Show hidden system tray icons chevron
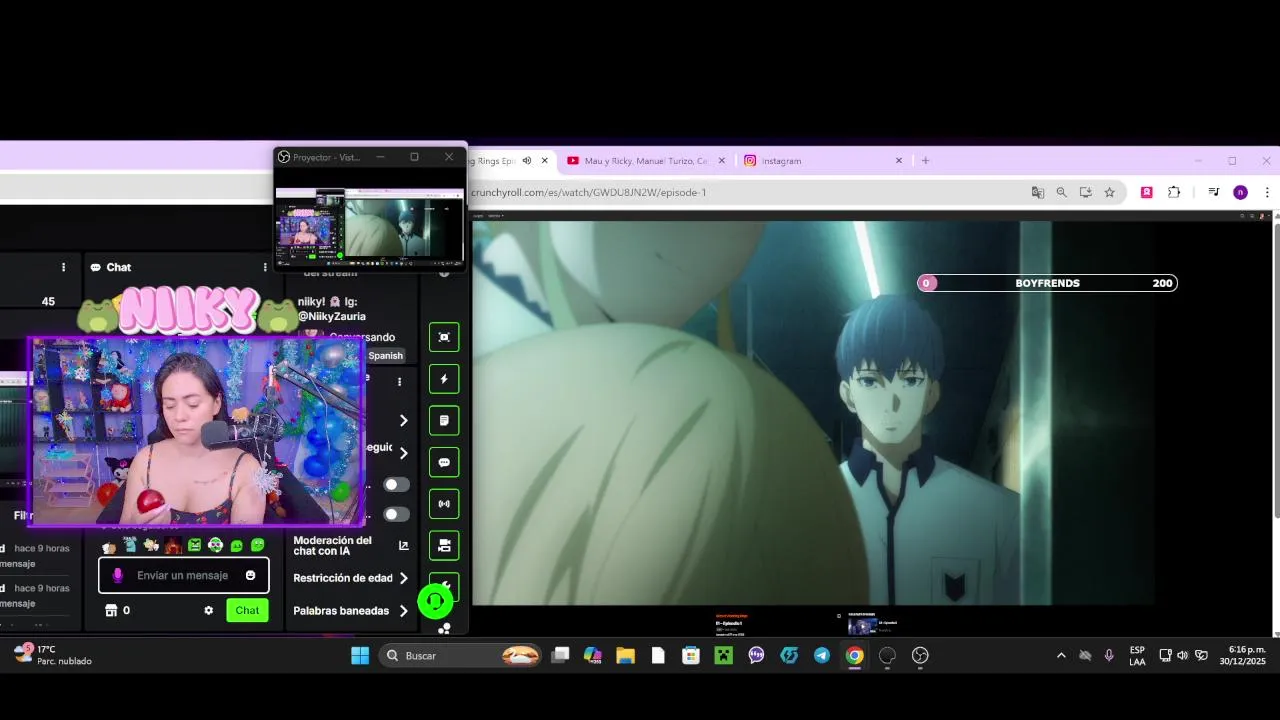Screen dimensions: 1280x720 pyautogui.click(x=1061, y=656)
